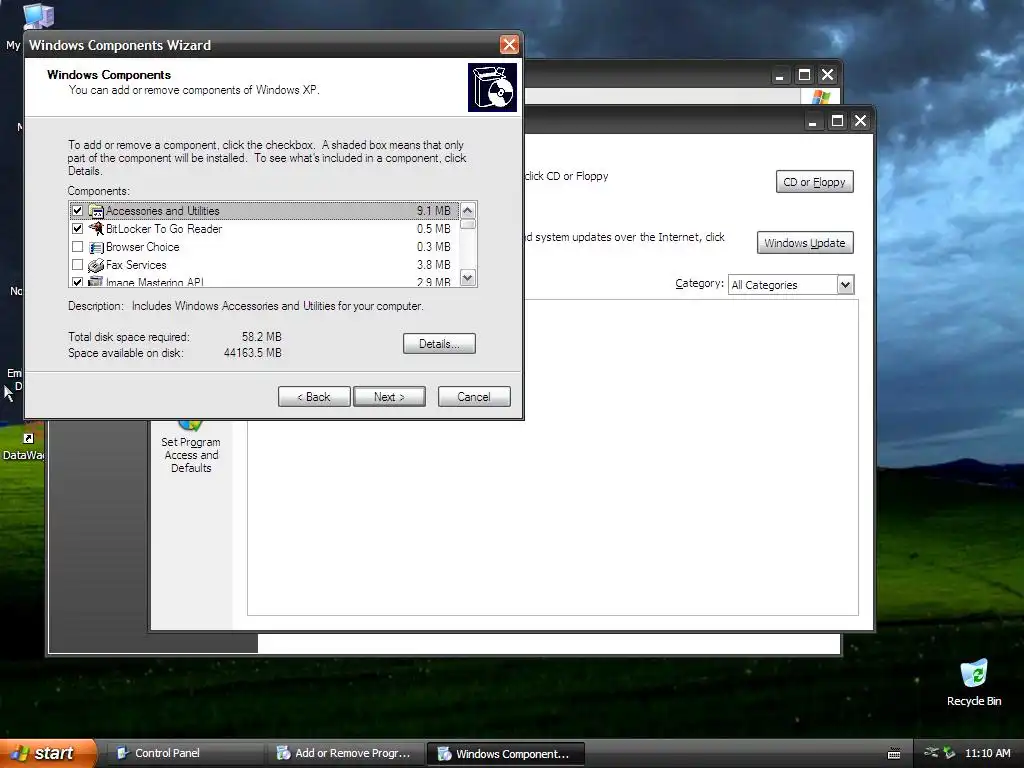Switch to Control Panel taskbar button
1024x768 pixels.
185,753
